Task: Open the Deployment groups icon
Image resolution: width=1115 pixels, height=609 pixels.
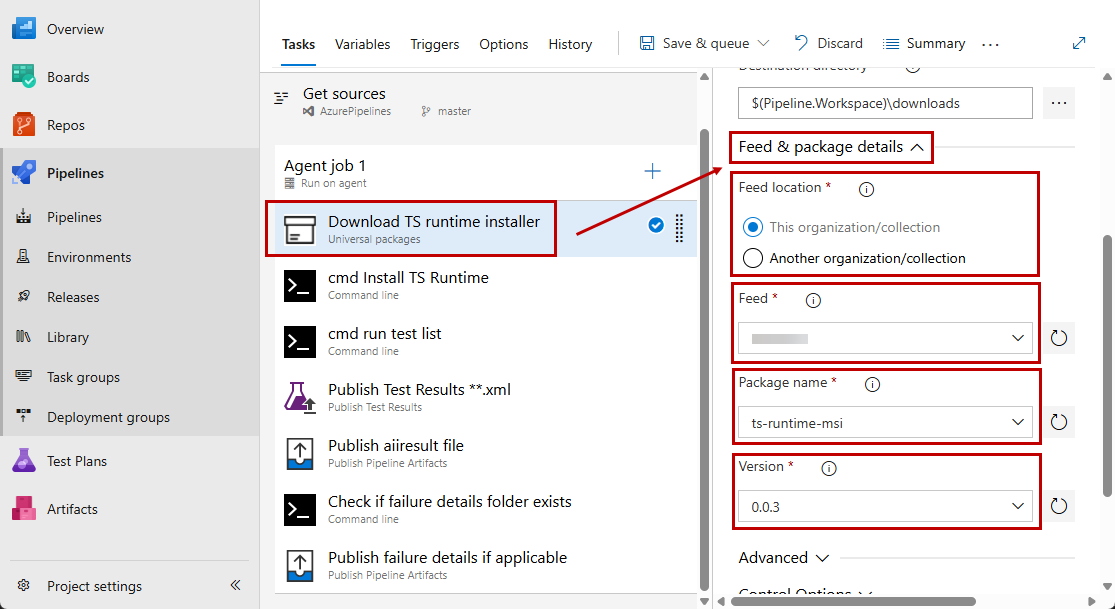Action: (x=23, y=417)
